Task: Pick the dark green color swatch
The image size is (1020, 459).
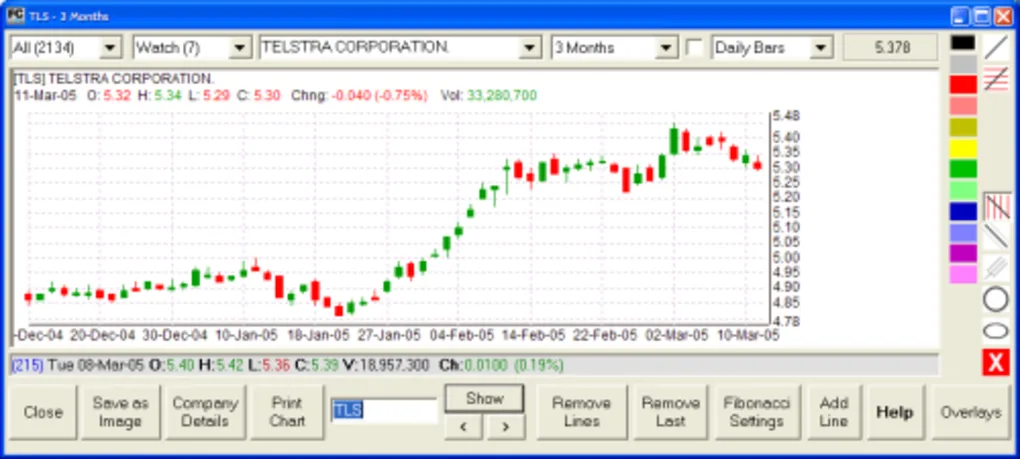Action: coord(963,169)
